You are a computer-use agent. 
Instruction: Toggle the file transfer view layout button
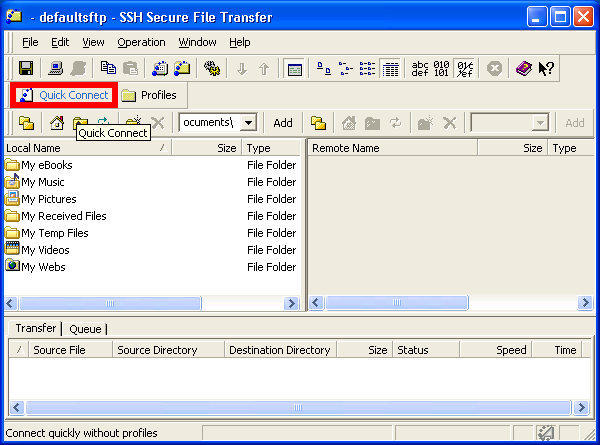point(295,69)
